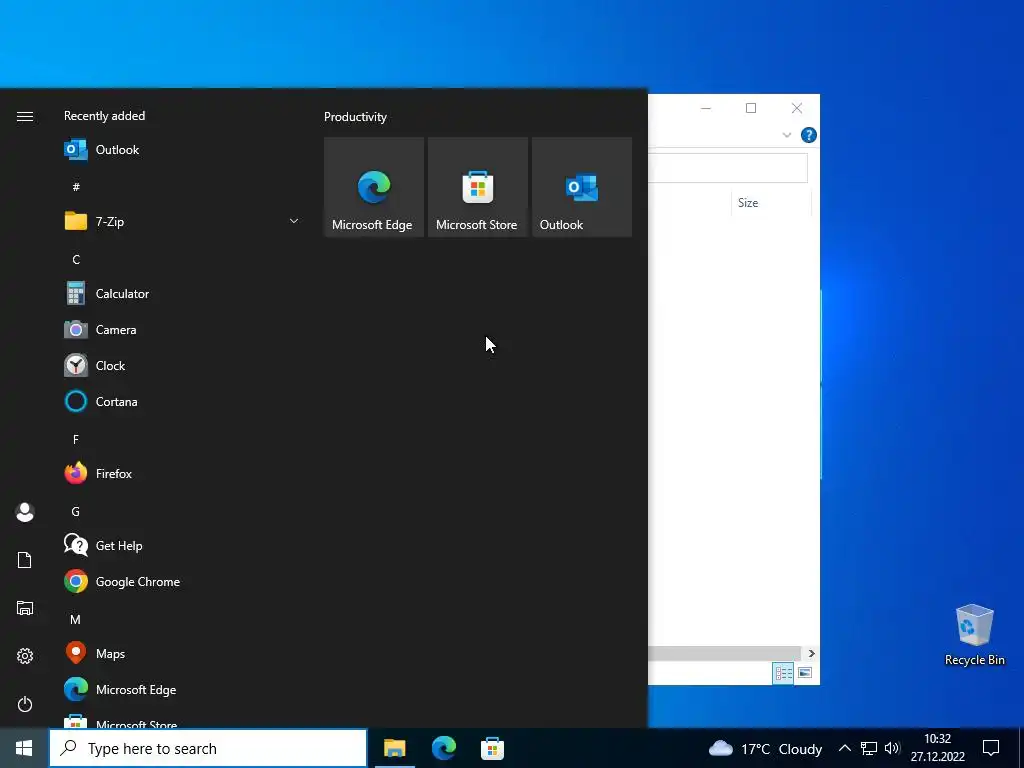Click the horizontal scrollbar right arrow
1024x768 pixels.
click(811, 654)
